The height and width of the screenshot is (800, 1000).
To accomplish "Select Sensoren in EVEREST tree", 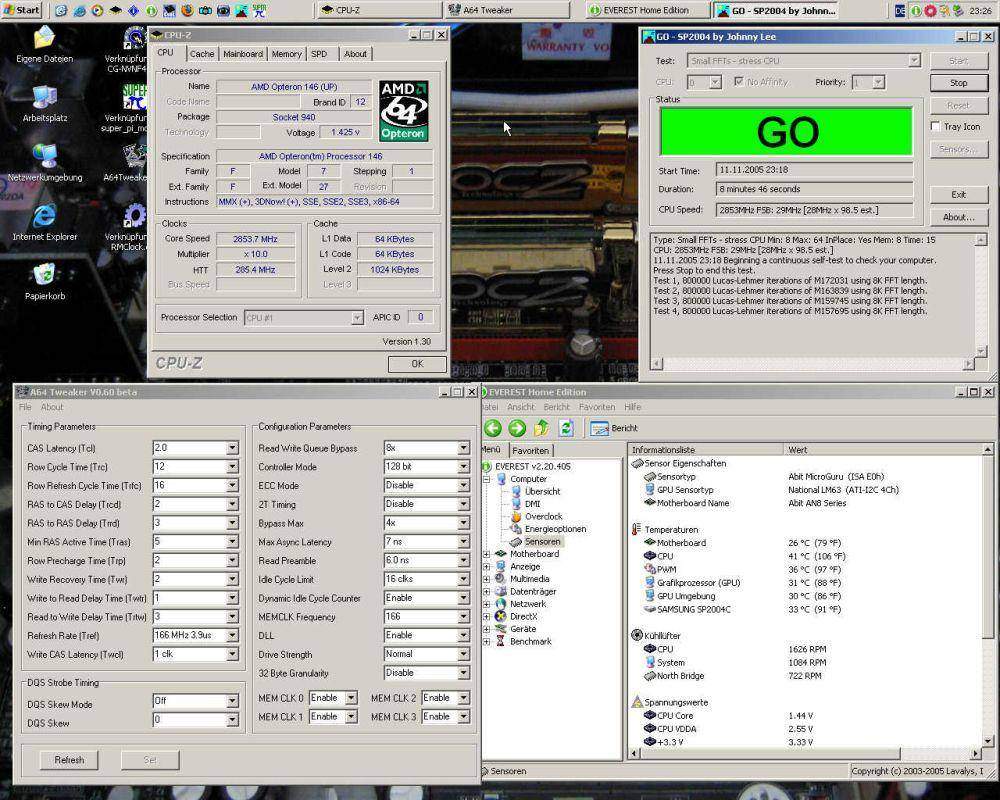I will click(x=542, y=542).
